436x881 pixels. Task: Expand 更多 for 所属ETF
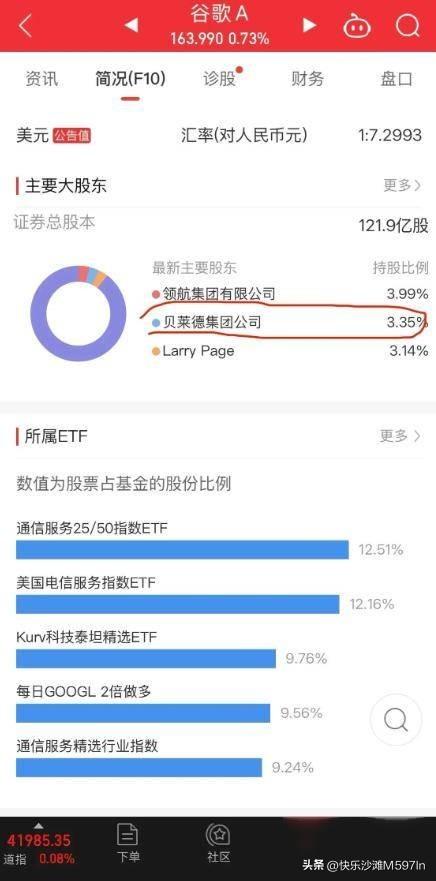pyautogui.click(x=401, y=435)
